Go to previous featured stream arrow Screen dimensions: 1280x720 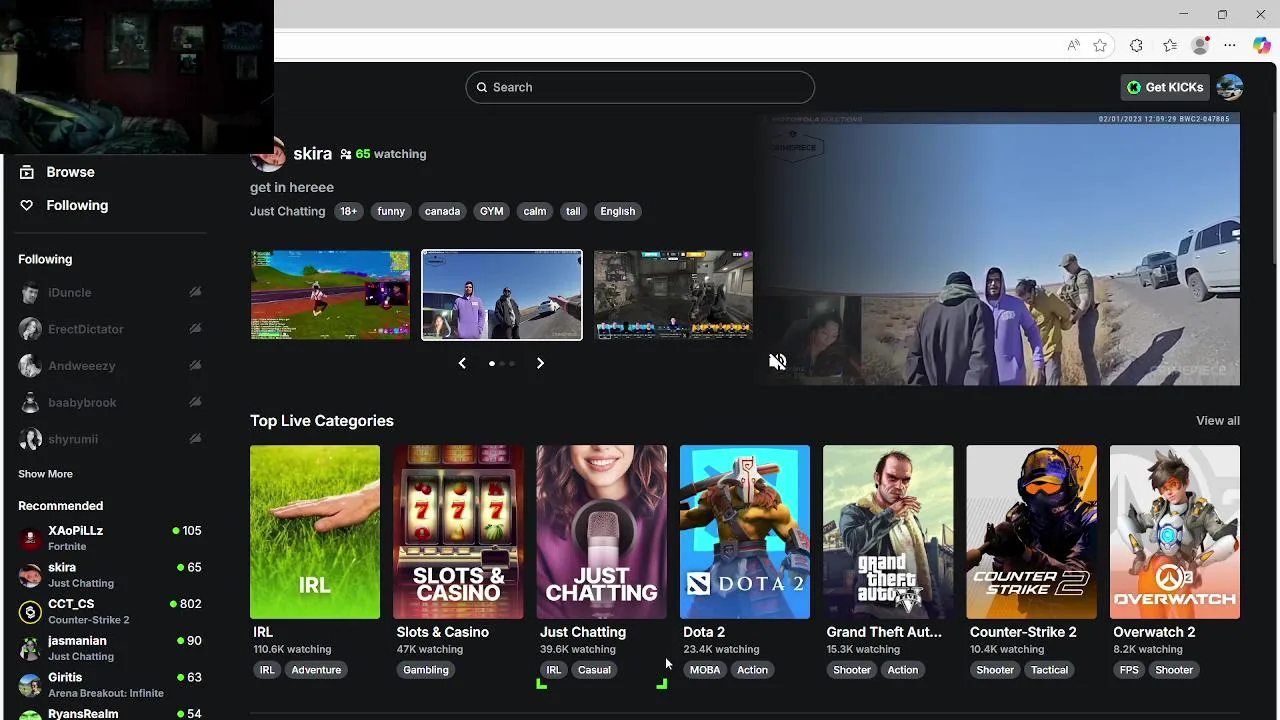tap(462, 363)
